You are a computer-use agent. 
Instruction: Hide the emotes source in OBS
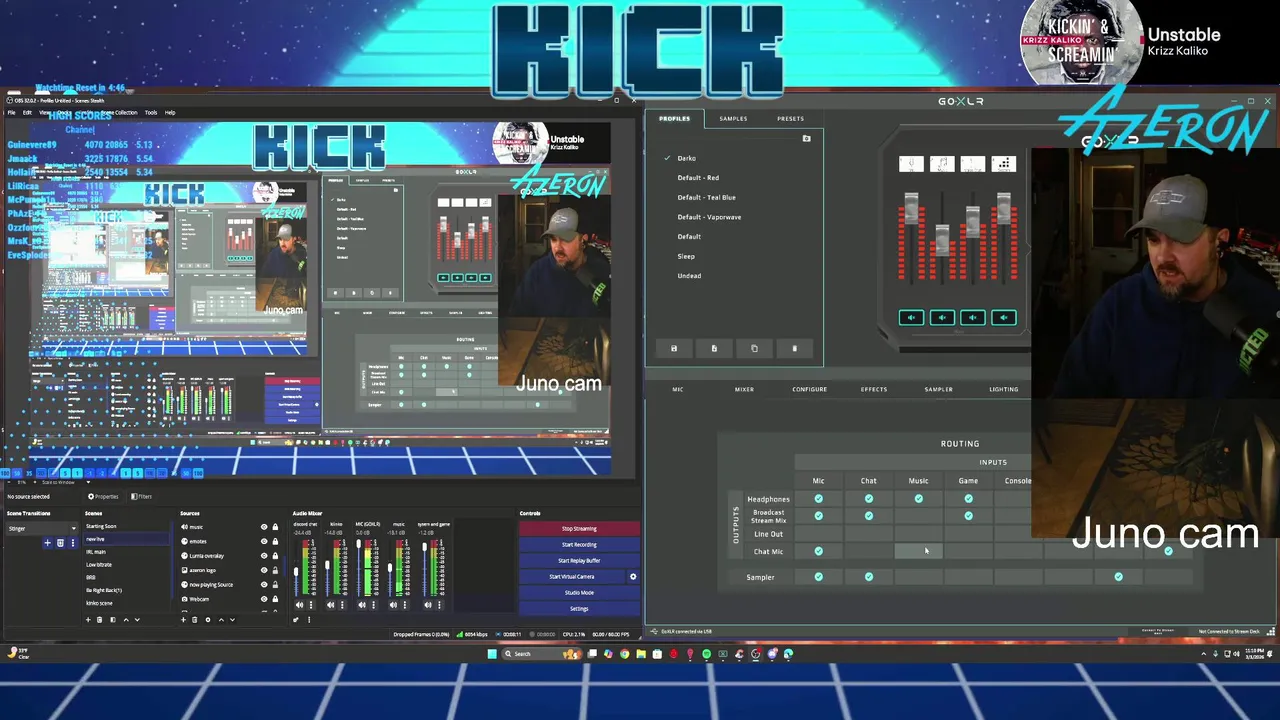[264, 541]
